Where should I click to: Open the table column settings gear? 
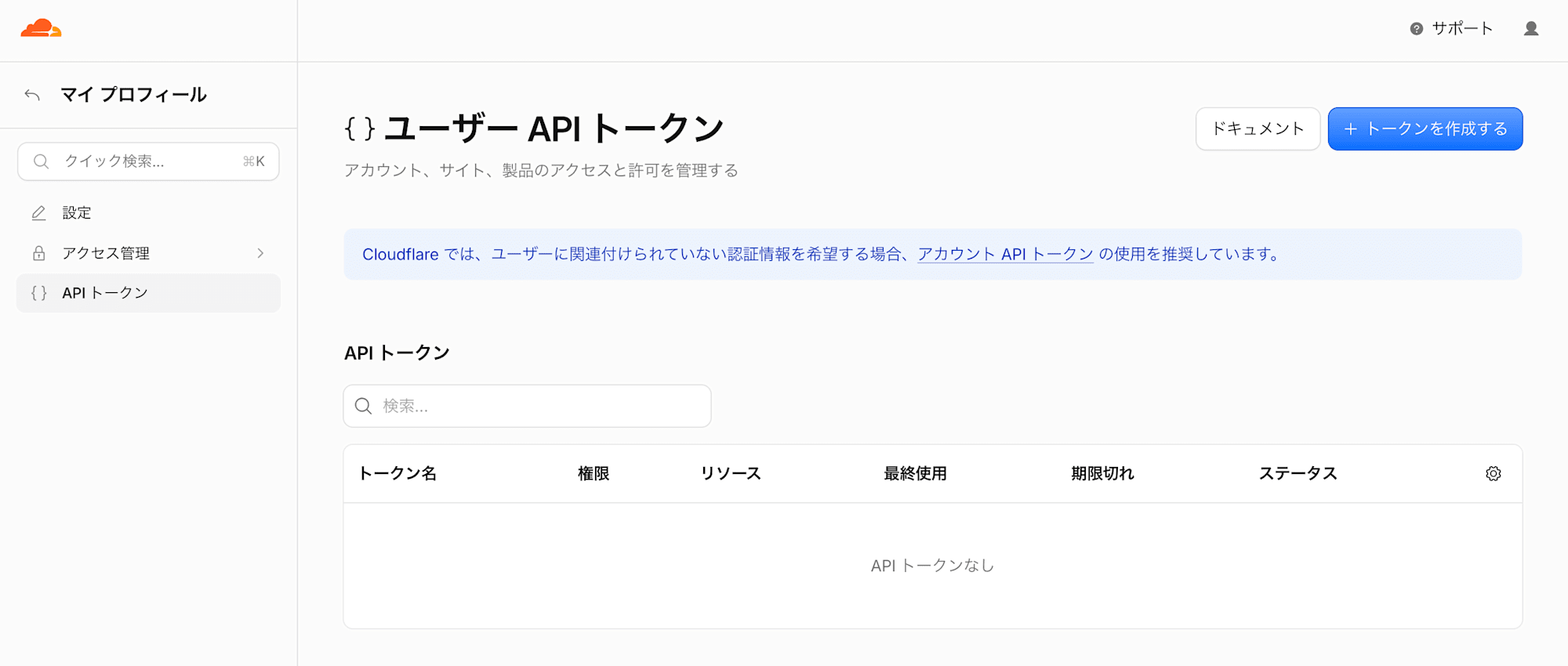(1494, 474)
